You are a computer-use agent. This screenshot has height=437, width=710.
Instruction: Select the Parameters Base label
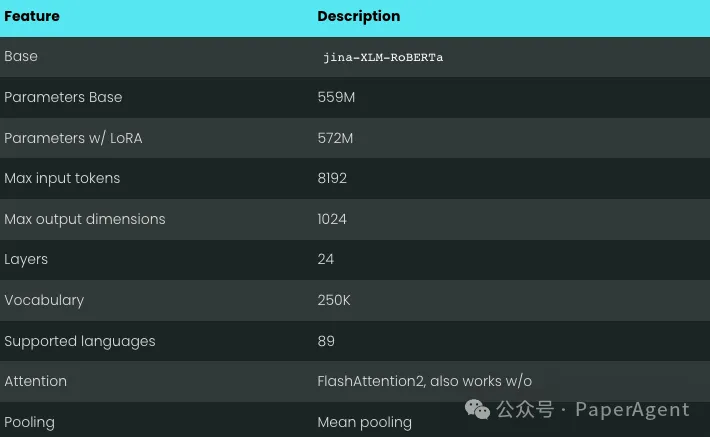coord(63,97)
